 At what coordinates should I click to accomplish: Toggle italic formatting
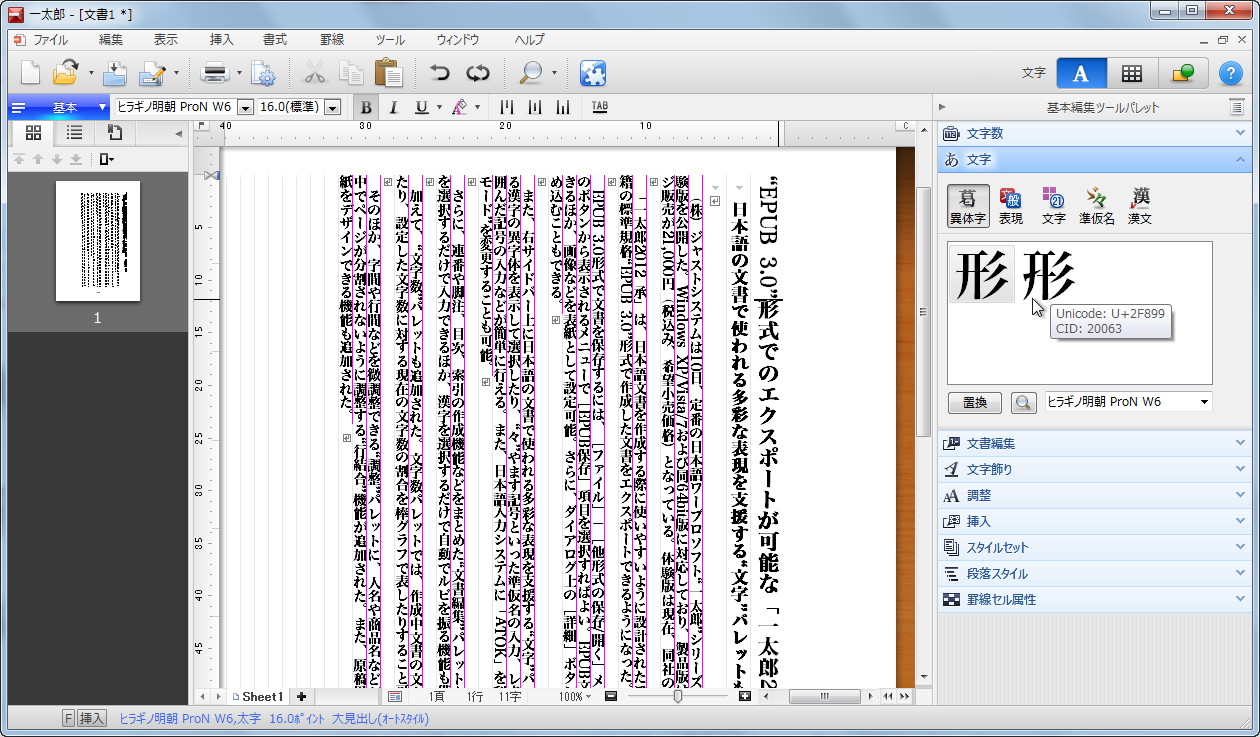(x=393, y=107)
